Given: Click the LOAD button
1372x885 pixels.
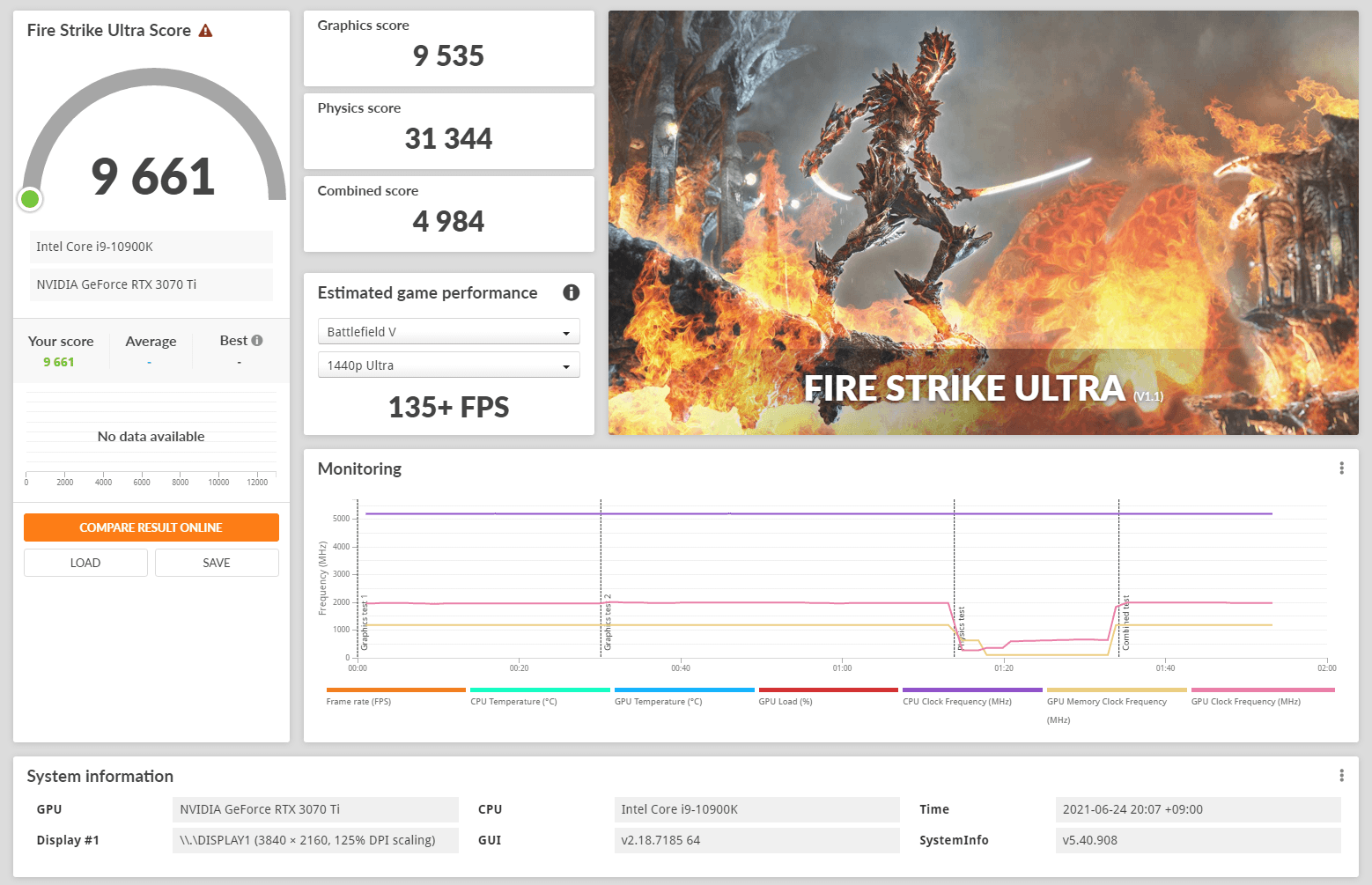Looking at the screenshot, I should click(85, 563).
